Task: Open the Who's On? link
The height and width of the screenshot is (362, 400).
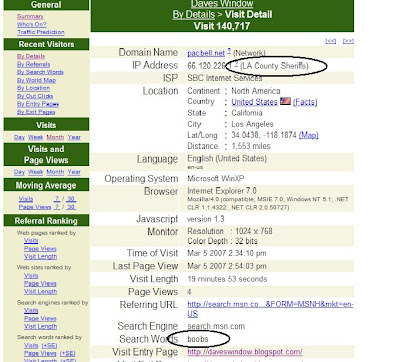Action: coord(32,24)
